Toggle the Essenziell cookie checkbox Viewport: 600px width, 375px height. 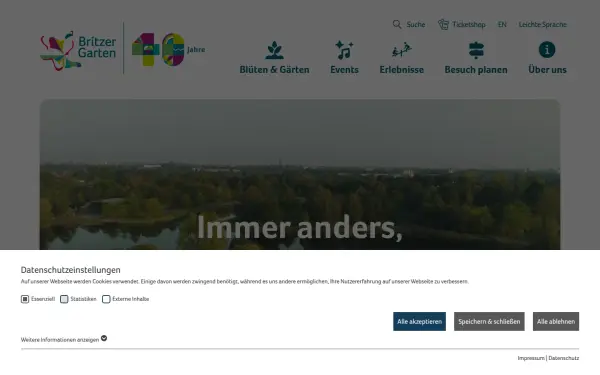click(25, 299)
